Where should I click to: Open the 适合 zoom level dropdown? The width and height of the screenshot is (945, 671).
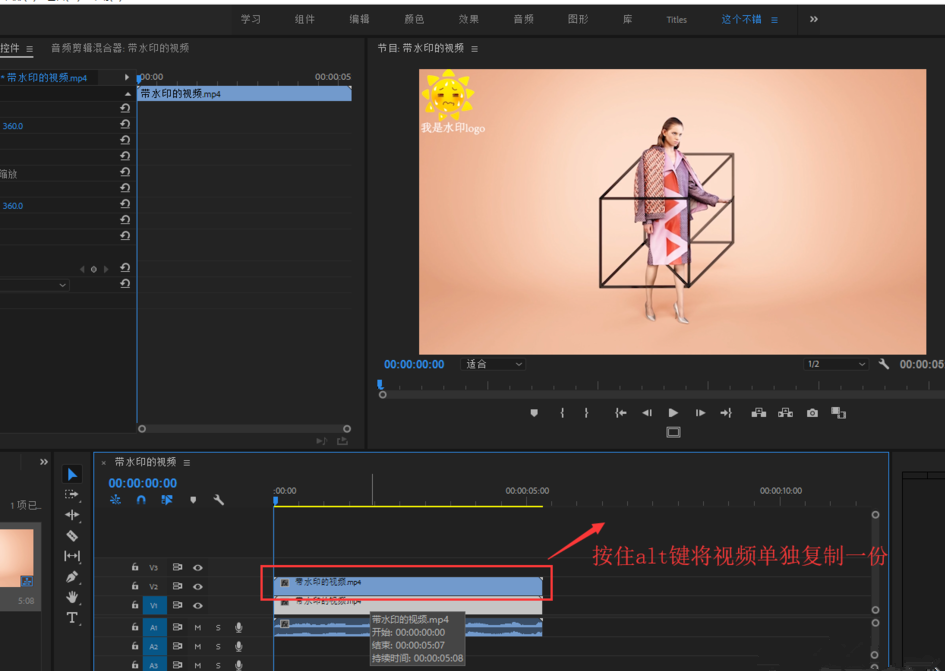pyautogui.click(x=494, y=365)
